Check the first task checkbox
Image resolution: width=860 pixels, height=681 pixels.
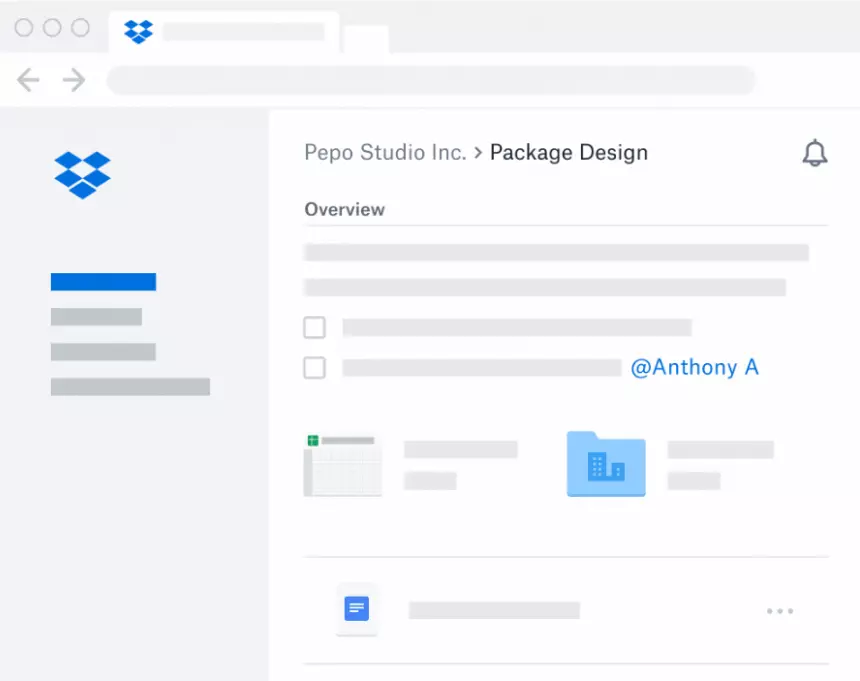tap(314, 327)
